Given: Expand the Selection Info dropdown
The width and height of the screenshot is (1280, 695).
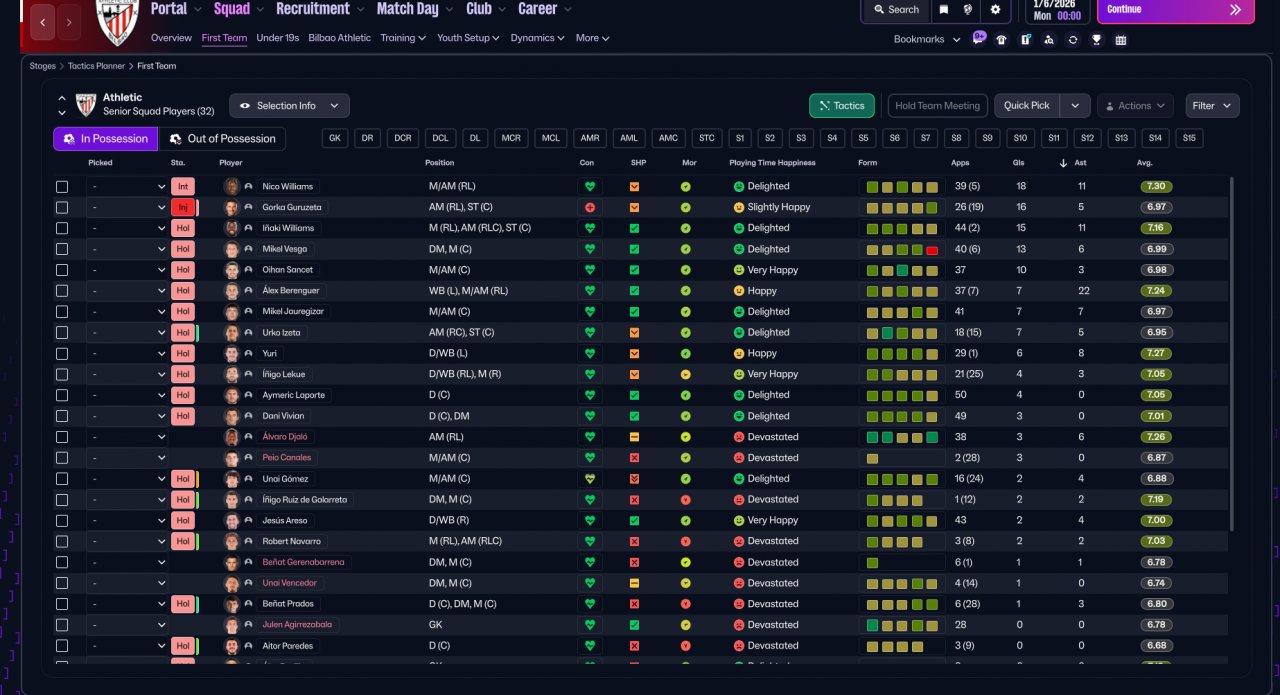Looking at the screenshot, I should coord(290,106).
